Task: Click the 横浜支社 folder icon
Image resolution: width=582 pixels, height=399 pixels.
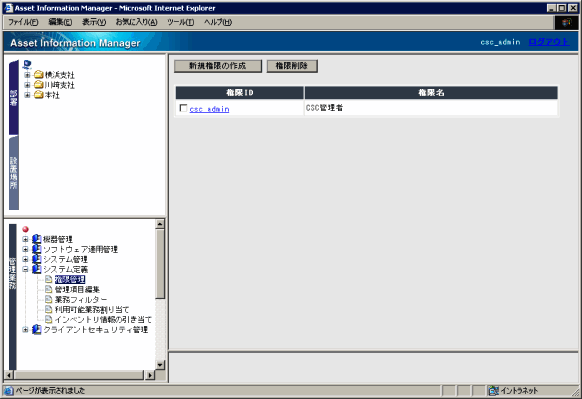Action: coord(39,75)
